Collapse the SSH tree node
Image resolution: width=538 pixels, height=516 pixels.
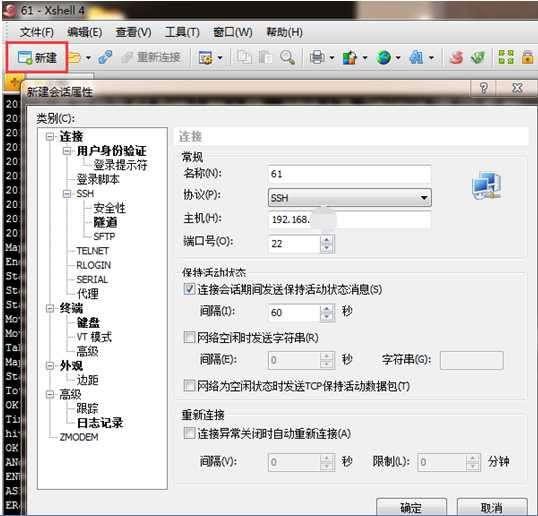point(67,194)
